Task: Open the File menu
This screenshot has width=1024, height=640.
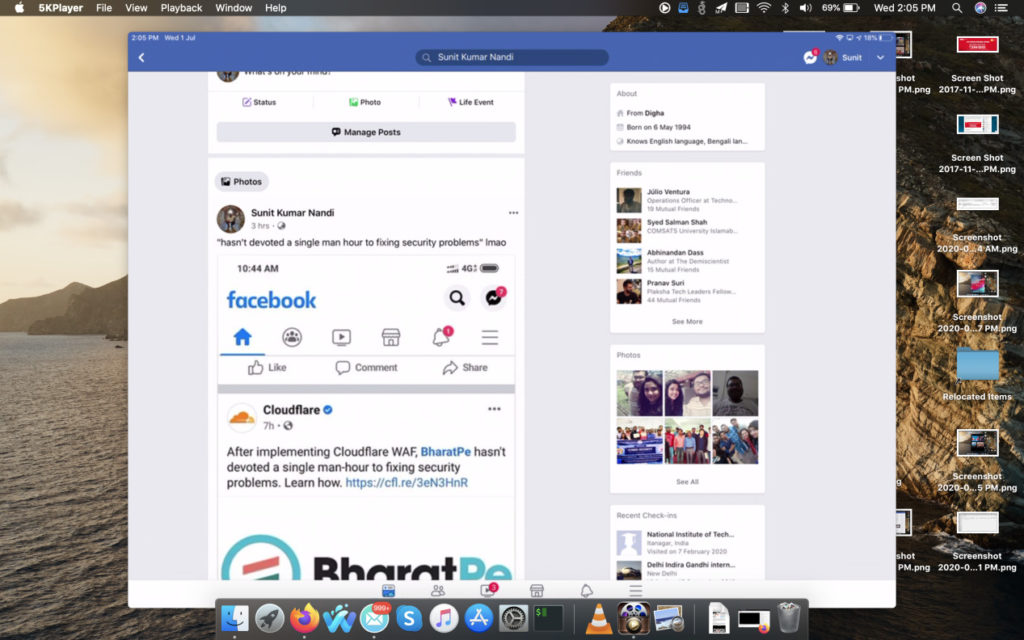Action: click(x=104, y=8)
